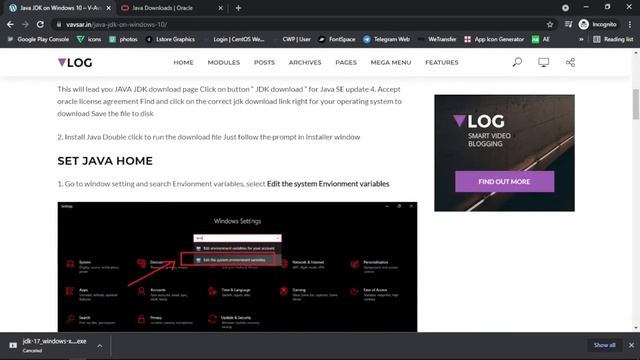Viewport: 640px width, 360px height.
Task: Click the monitor icon in site header
Action: click(x=543, y=62)
